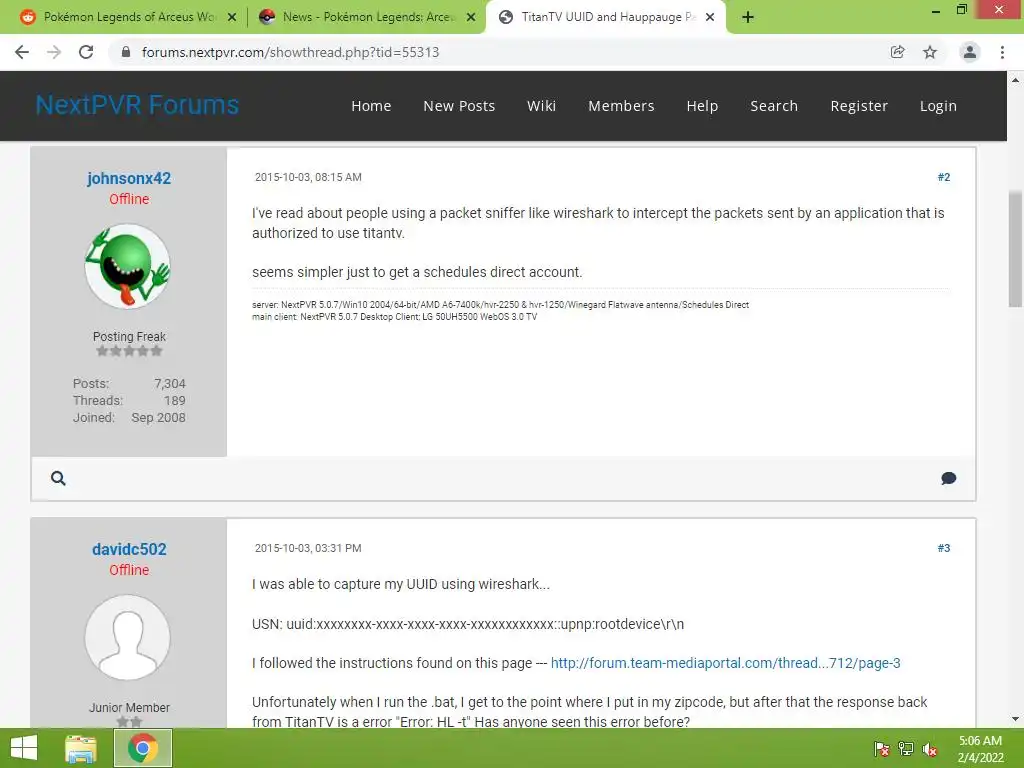Click the Chrome taskbar icon
The width and height of the screenshot is (1024, 768).
pyautogui.click(x=143, y=748)
